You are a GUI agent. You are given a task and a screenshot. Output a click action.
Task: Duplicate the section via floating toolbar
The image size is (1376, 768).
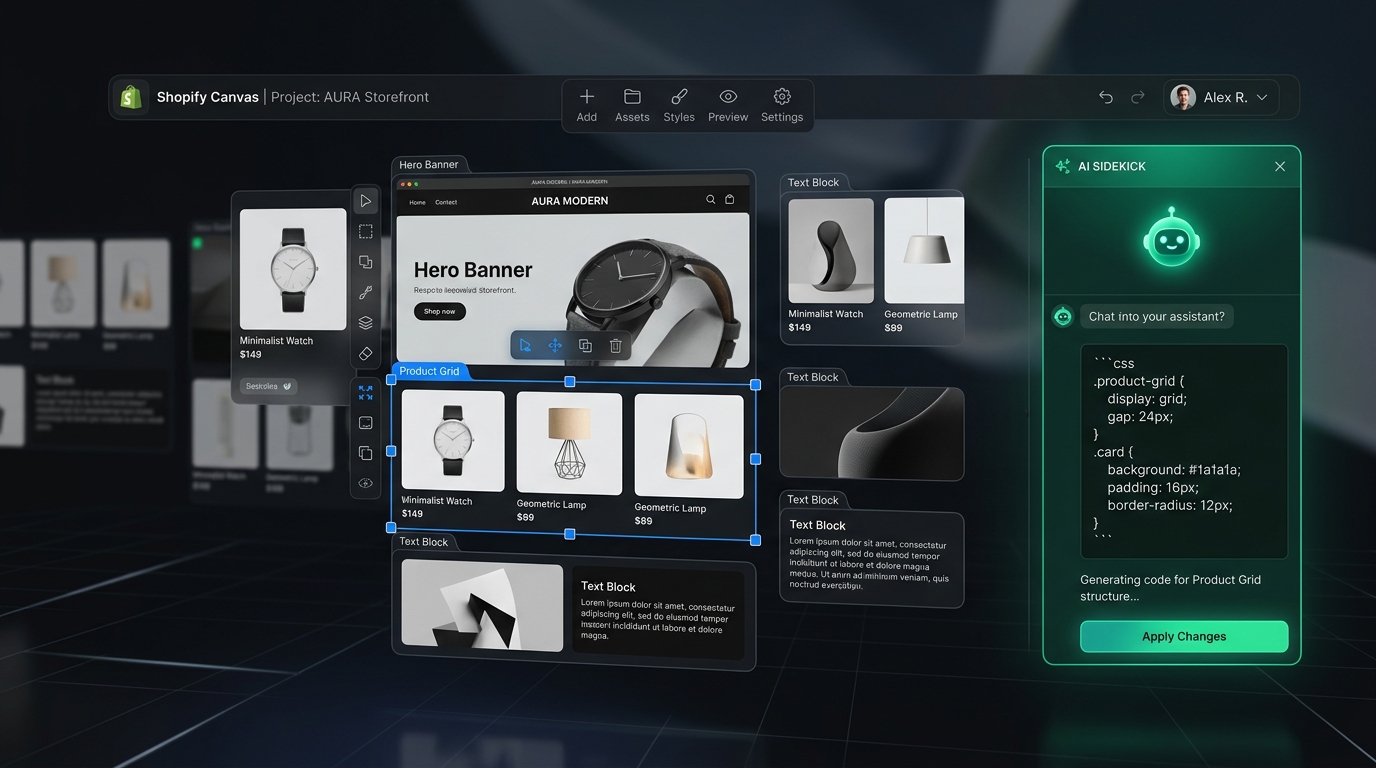click(585, 346)
